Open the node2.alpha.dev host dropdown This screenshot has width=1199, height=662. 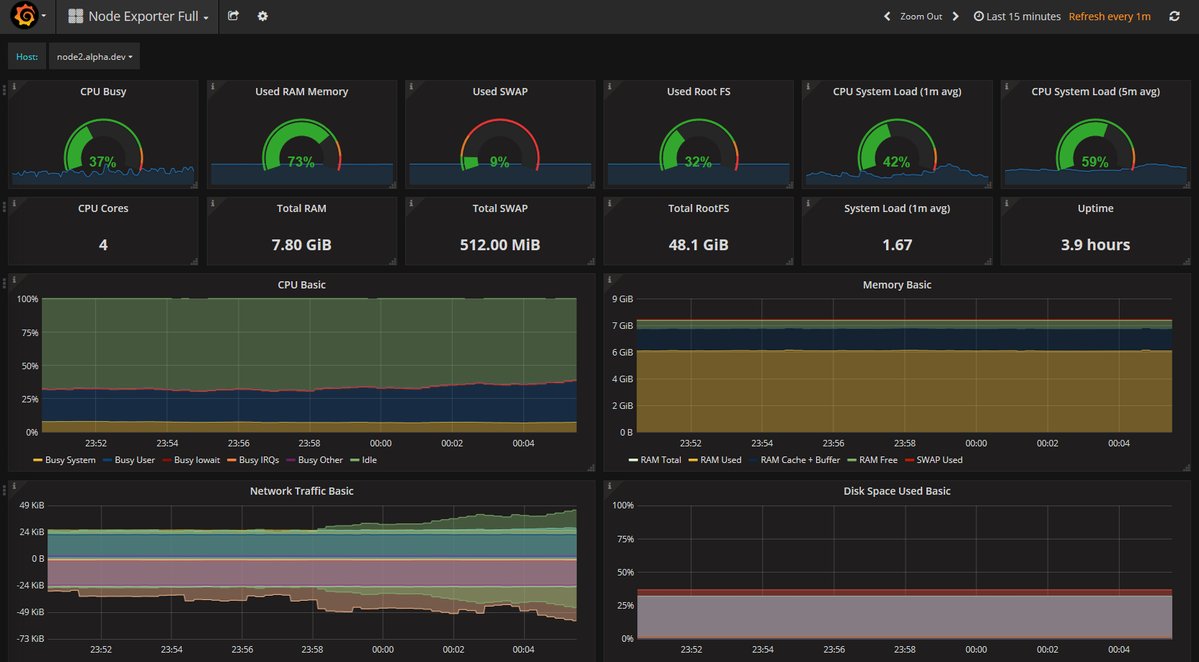click(x=94, y=57)
